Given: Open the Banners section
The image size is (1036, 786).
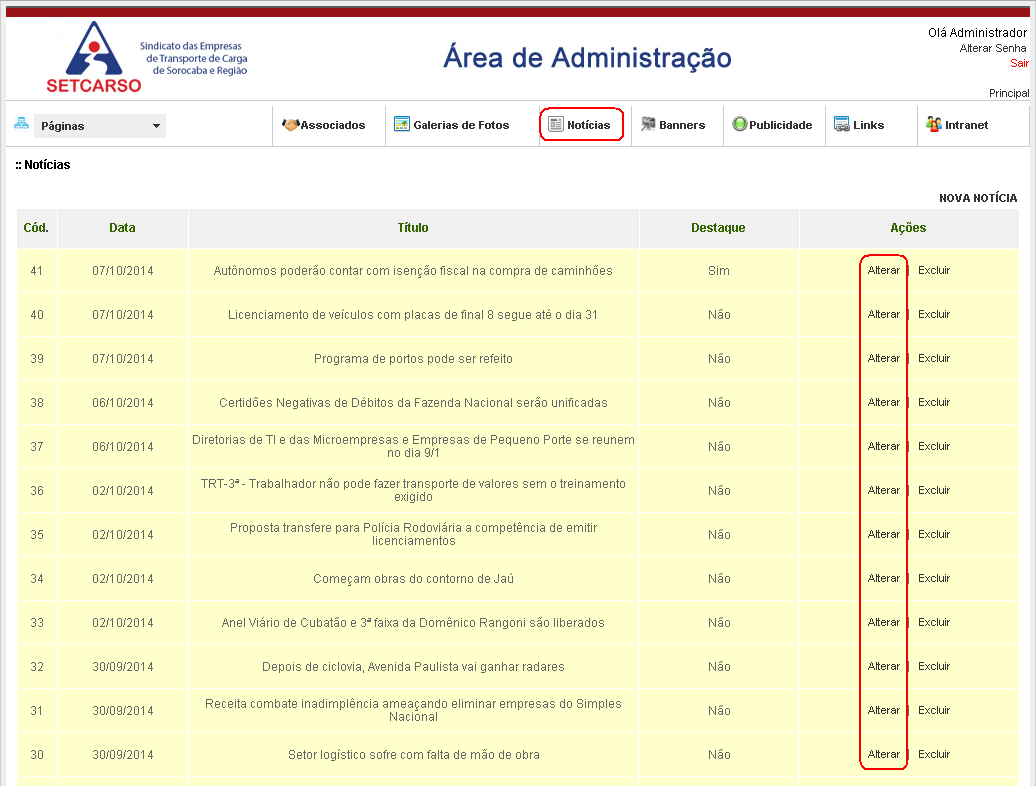Looking at the screenshot, I should point(682,125).
